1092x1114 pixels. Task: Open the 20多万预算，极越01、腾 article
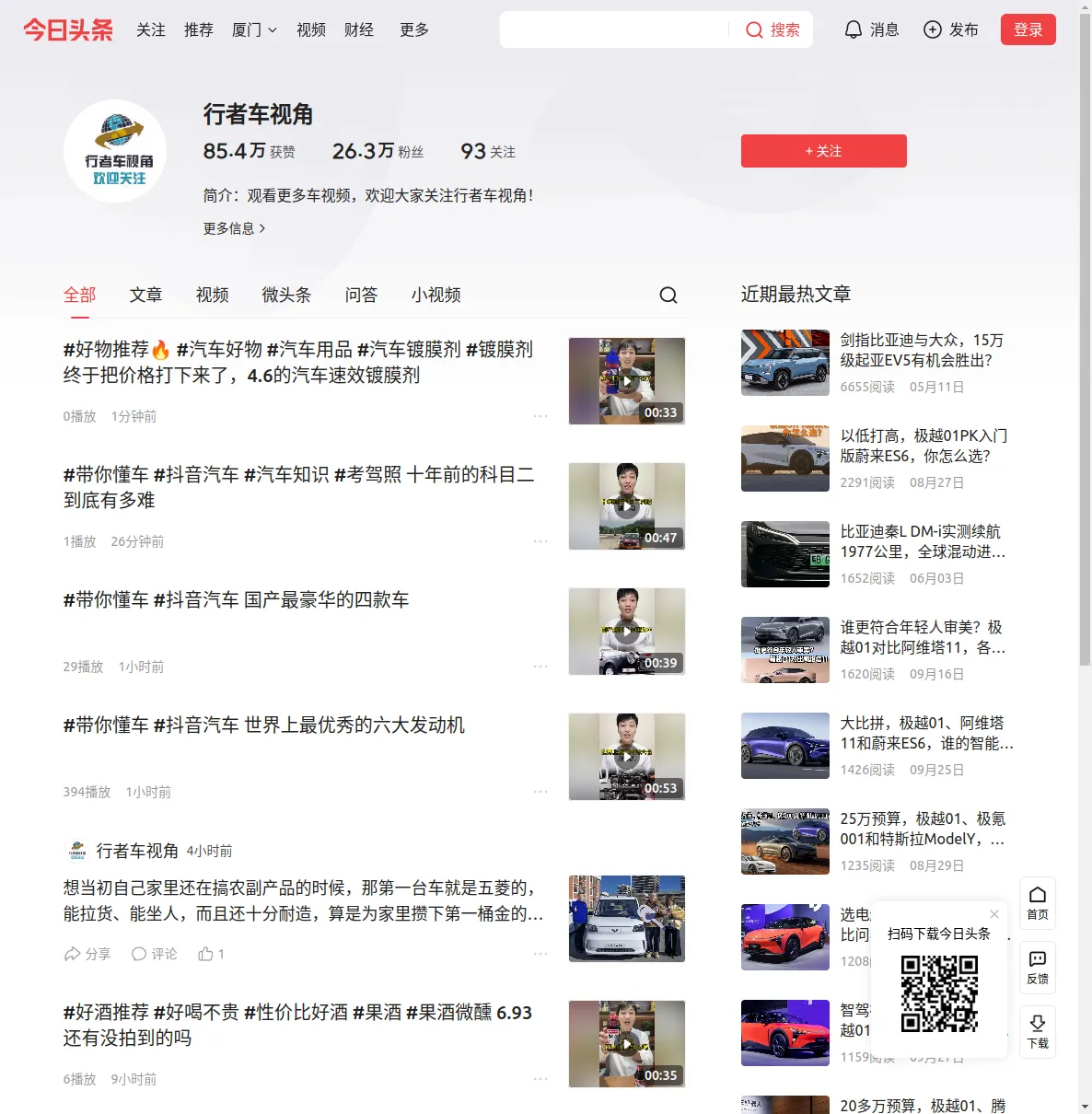(x=924, y=1106)
